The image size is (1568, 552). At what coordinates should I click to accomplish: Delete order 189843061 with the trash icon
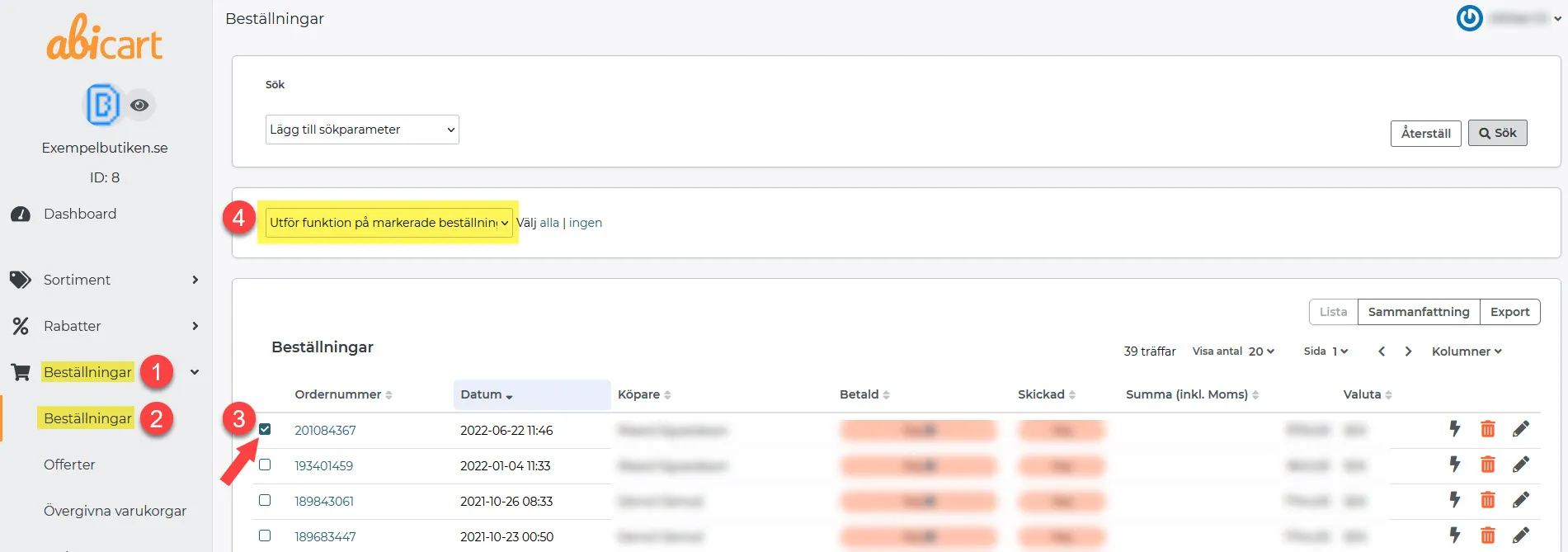[1488, 500]
